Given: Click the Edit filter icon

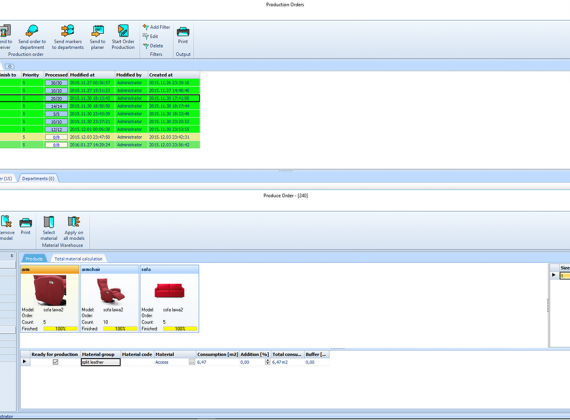Looking at the screenshot, I should point(146,36).
